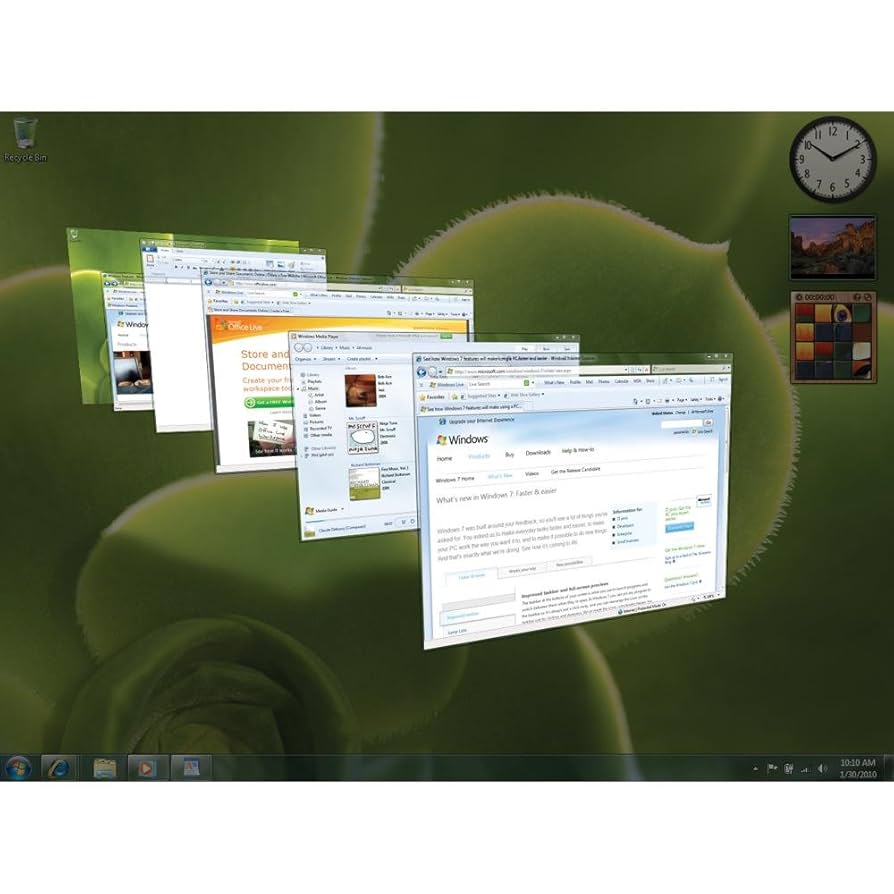The image size is (894, 894).
Task: Click the network icon in the system tray
Action: pos(804,769)
